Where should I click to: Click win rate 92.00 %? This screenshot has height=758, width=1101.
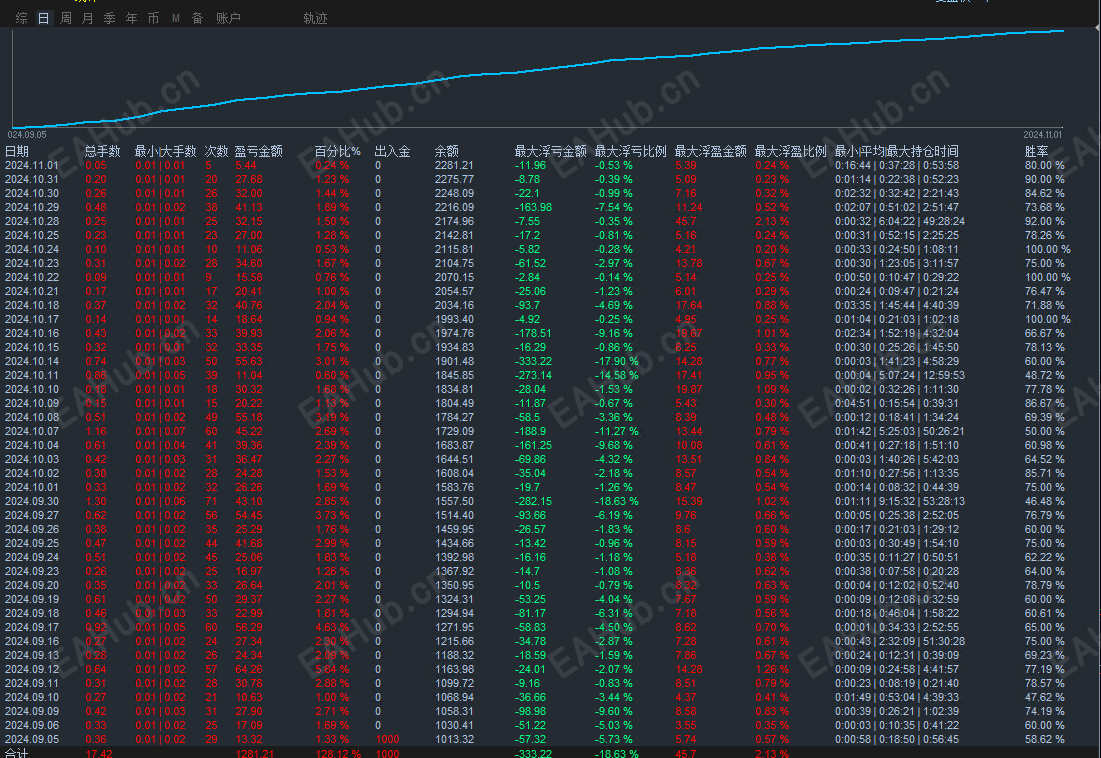[x=1045, y=222]
